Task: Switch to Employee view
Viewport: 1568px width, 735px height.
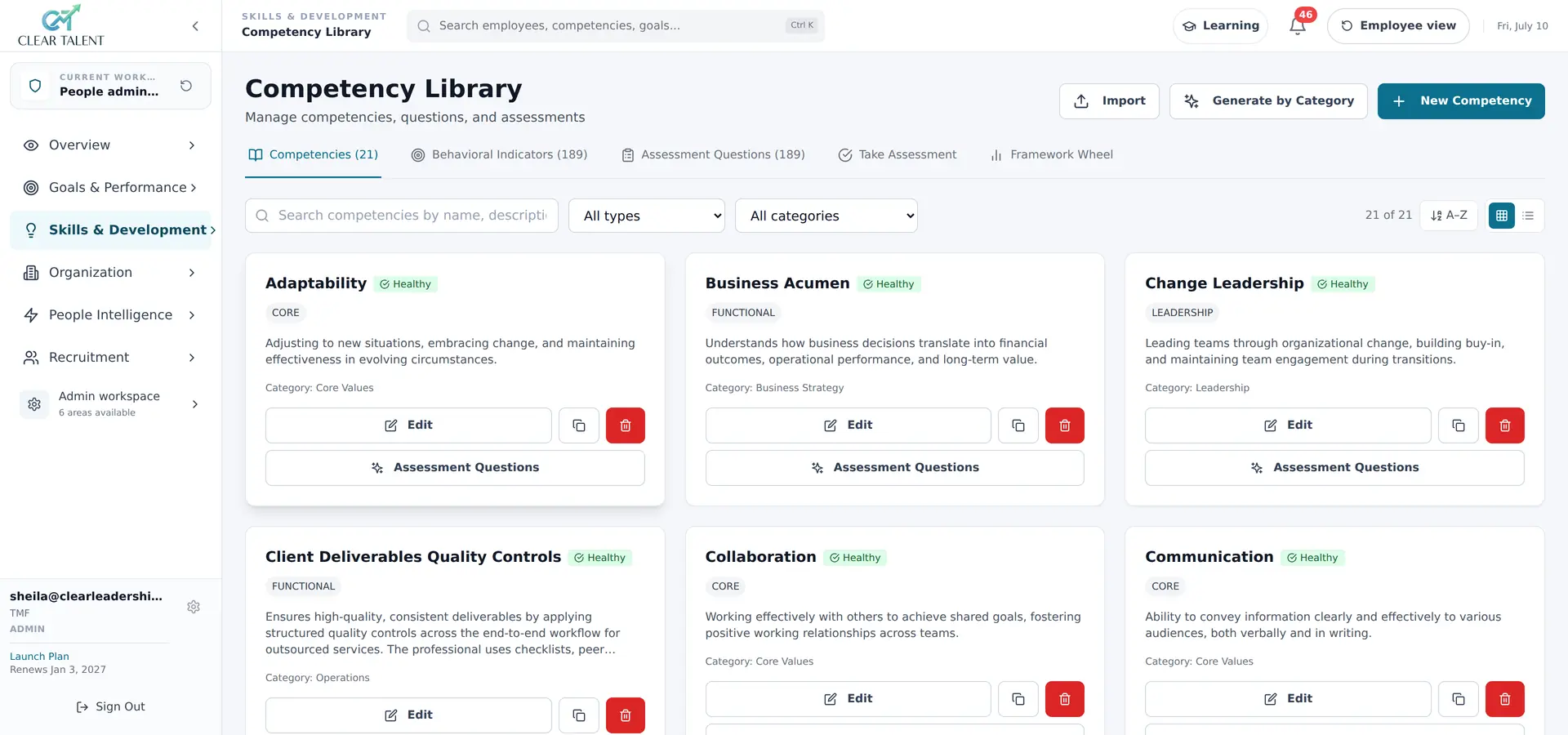Action: tap(1398, 26)
